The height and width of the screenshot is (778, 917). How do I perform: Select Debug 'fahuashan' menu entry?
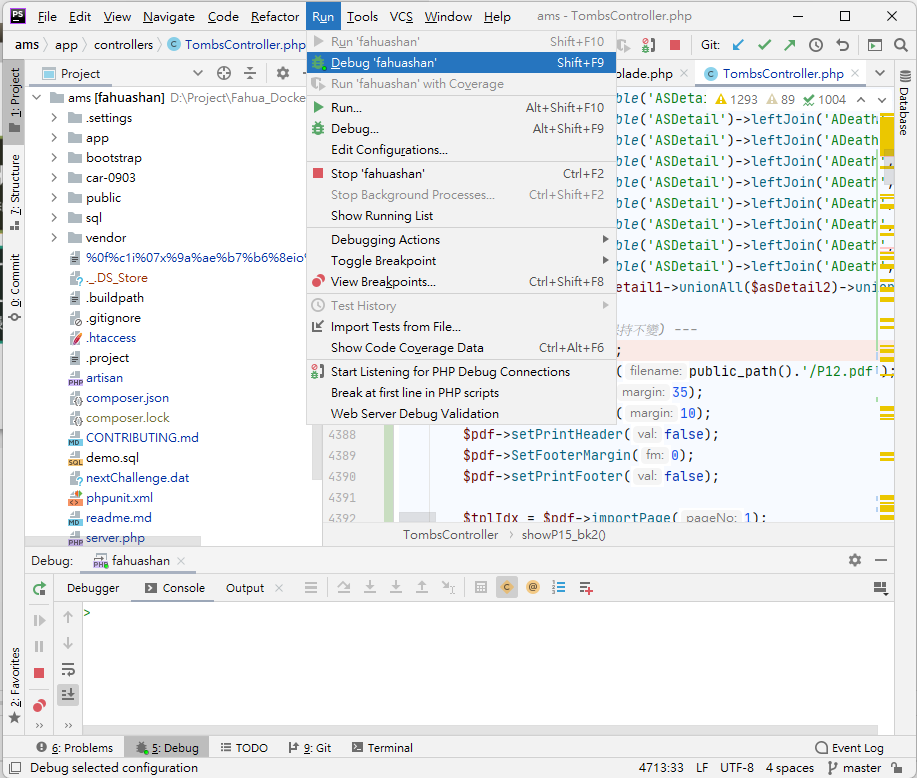(x=384, y=63)
